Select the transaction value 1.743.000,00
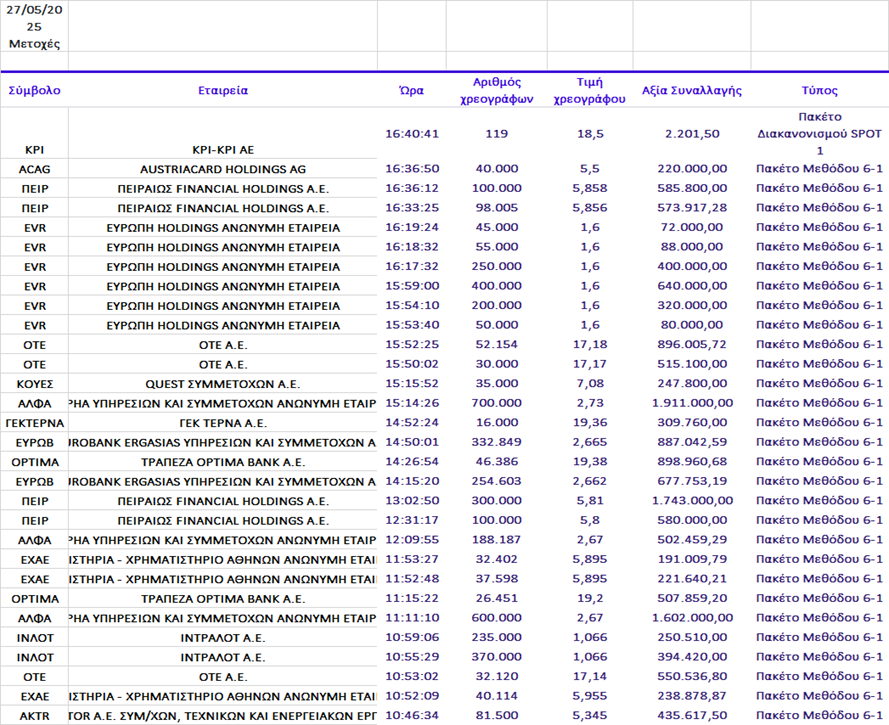This screenshot has width=889, height=725. [691, 501]
